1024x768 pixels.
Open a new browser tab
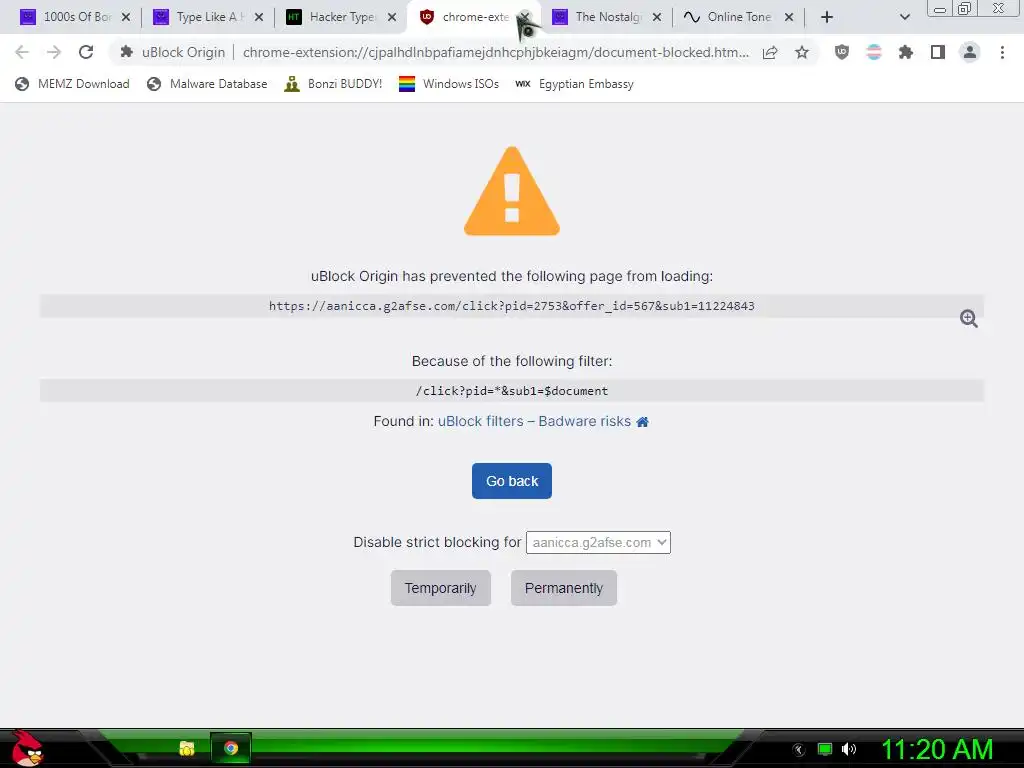[x=827, y=17]
